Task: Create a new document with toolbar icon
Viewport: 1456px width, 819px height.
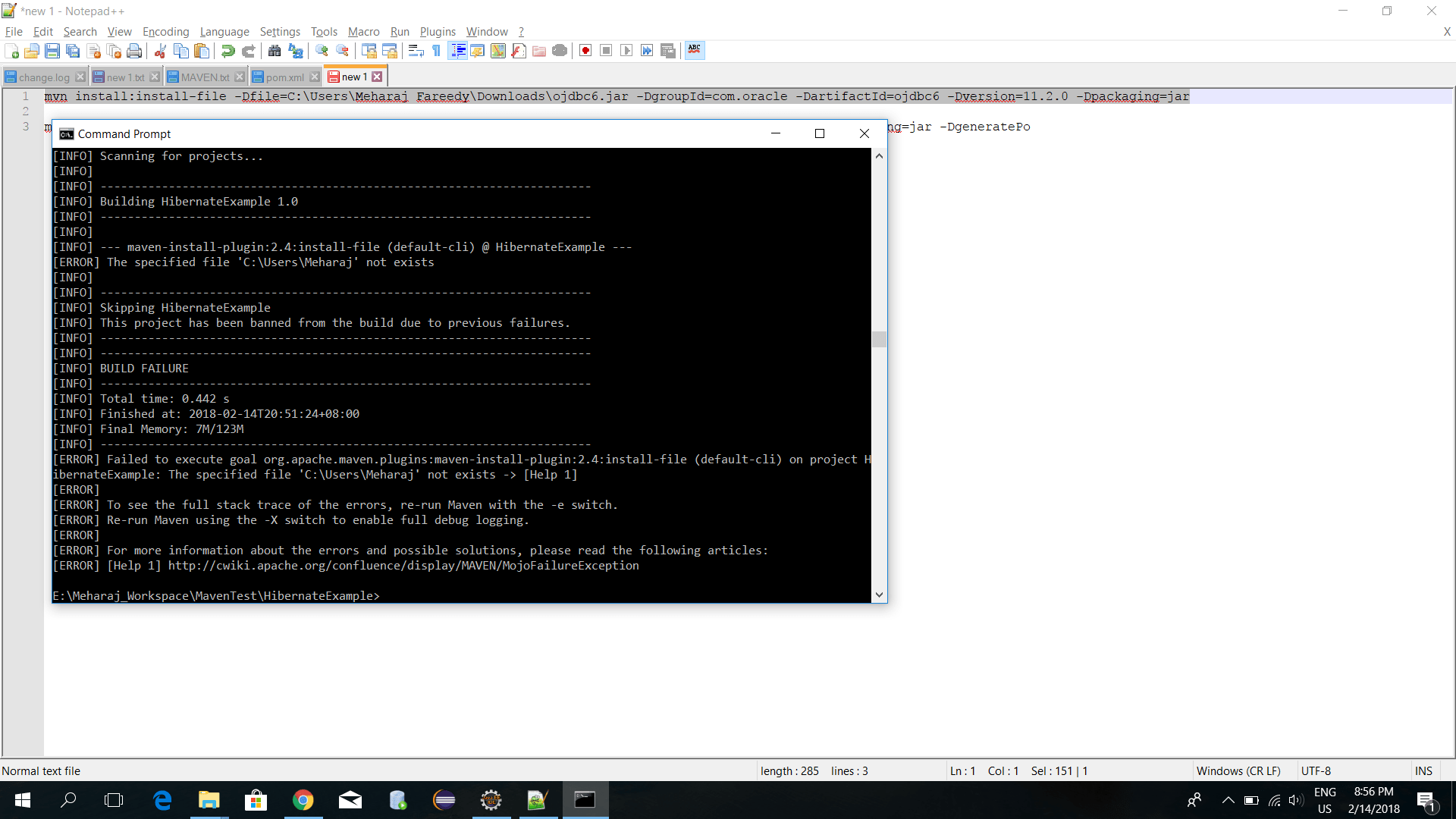Action: pyautogui.click(x=11, y=51)
